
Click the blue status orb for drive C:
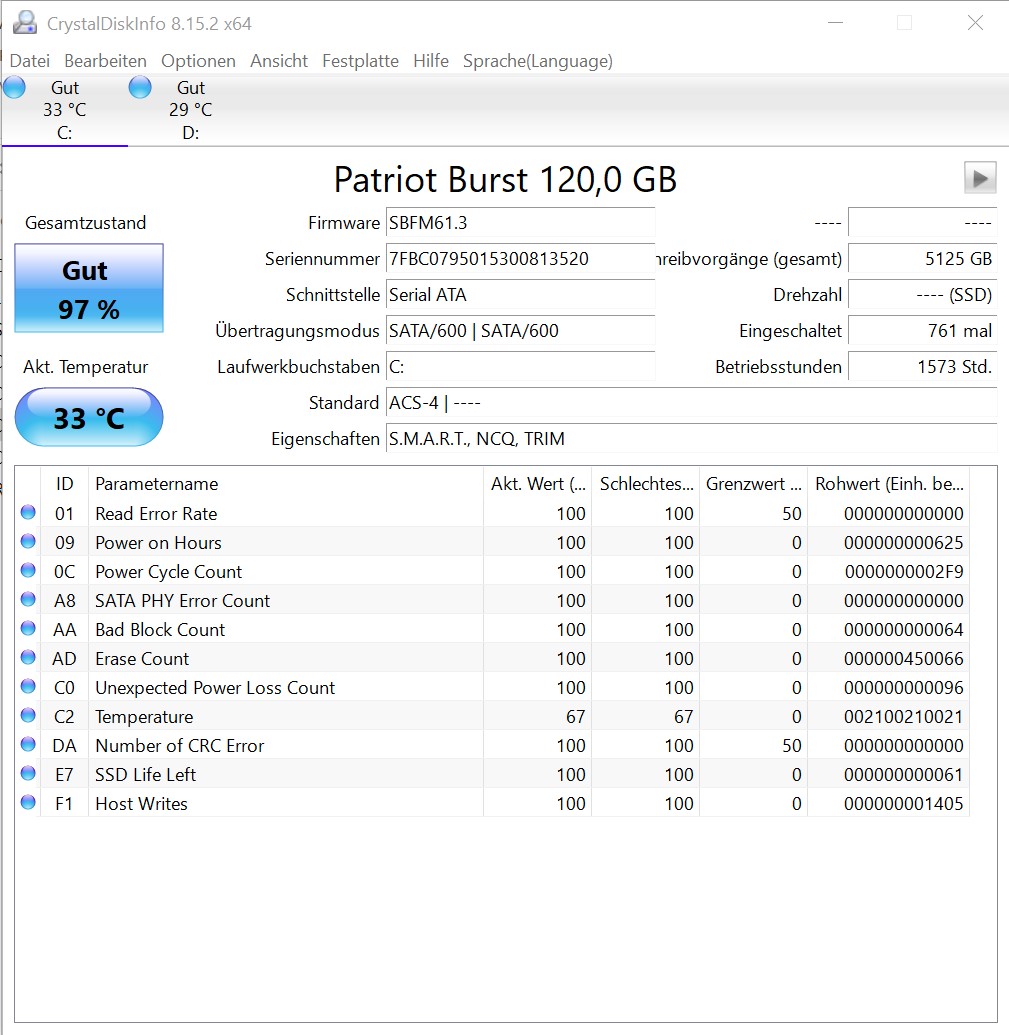tap(15, 87)
